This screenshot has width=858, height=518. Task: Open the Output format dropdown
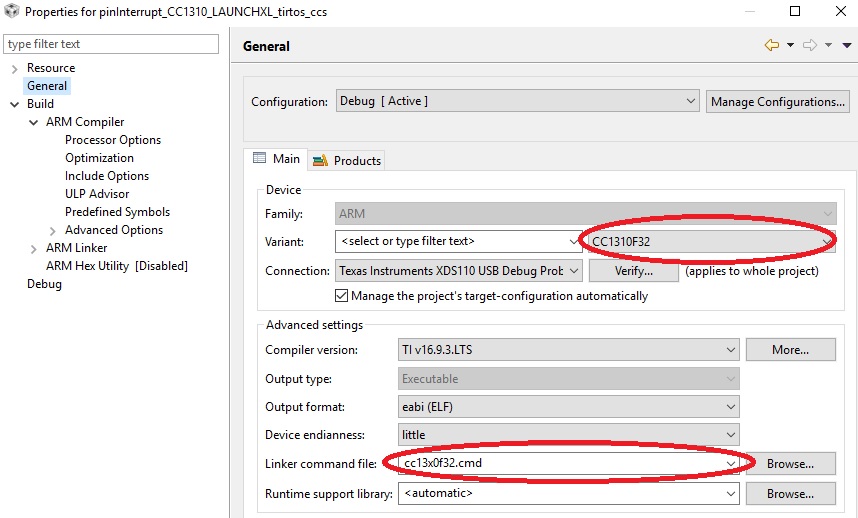pos(569,407)
